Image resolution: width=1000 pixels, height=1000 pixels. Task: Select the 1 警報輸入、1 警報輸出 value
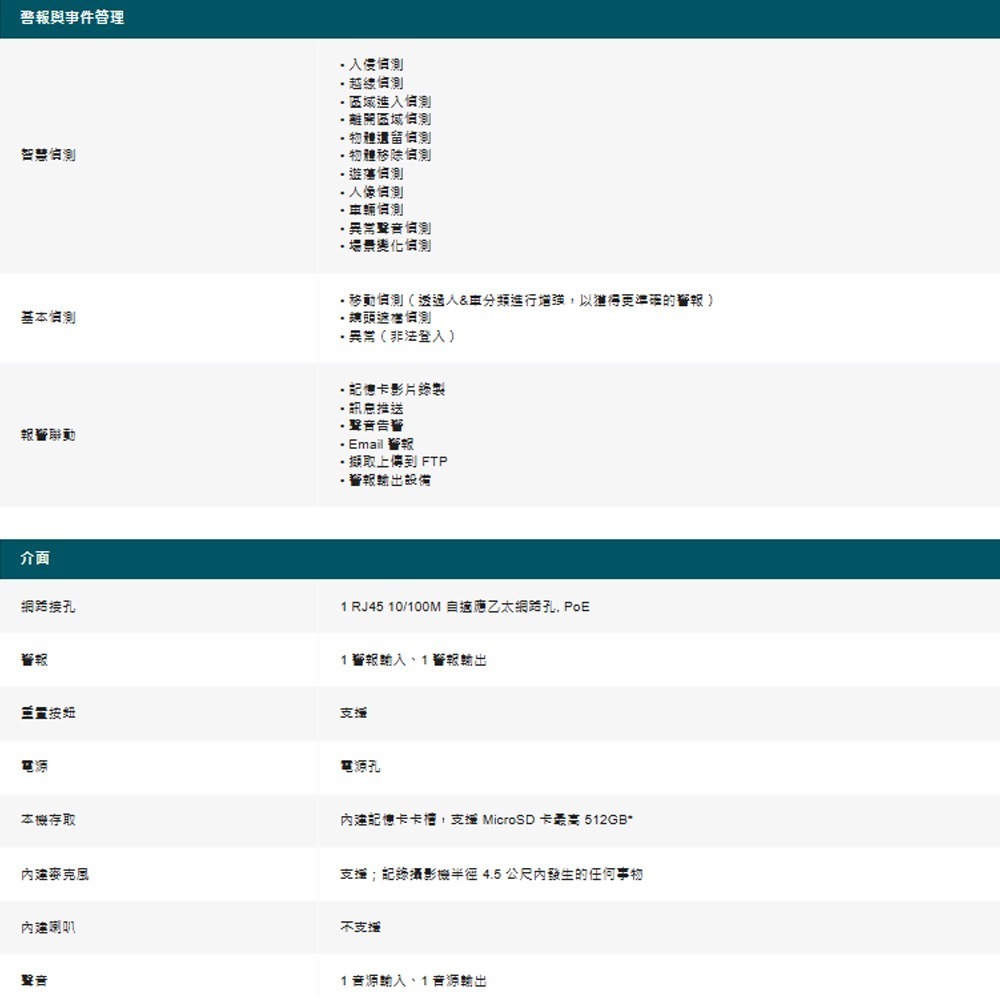[413, 660]
